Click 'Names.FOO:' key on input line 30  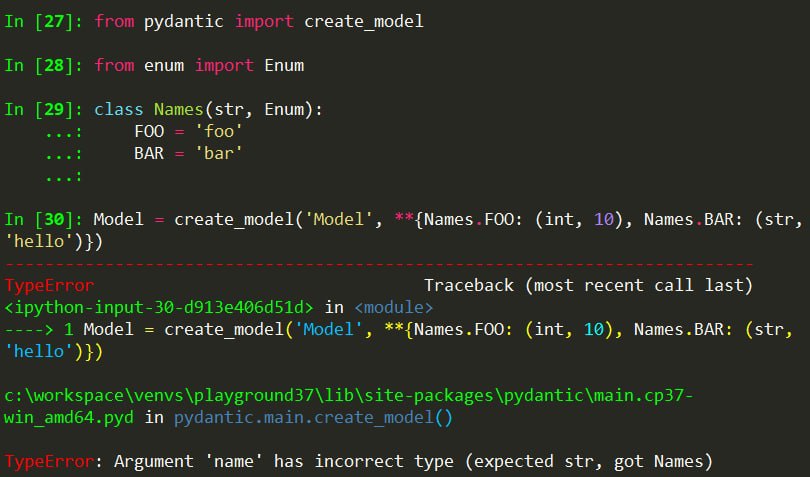(474, 220)
